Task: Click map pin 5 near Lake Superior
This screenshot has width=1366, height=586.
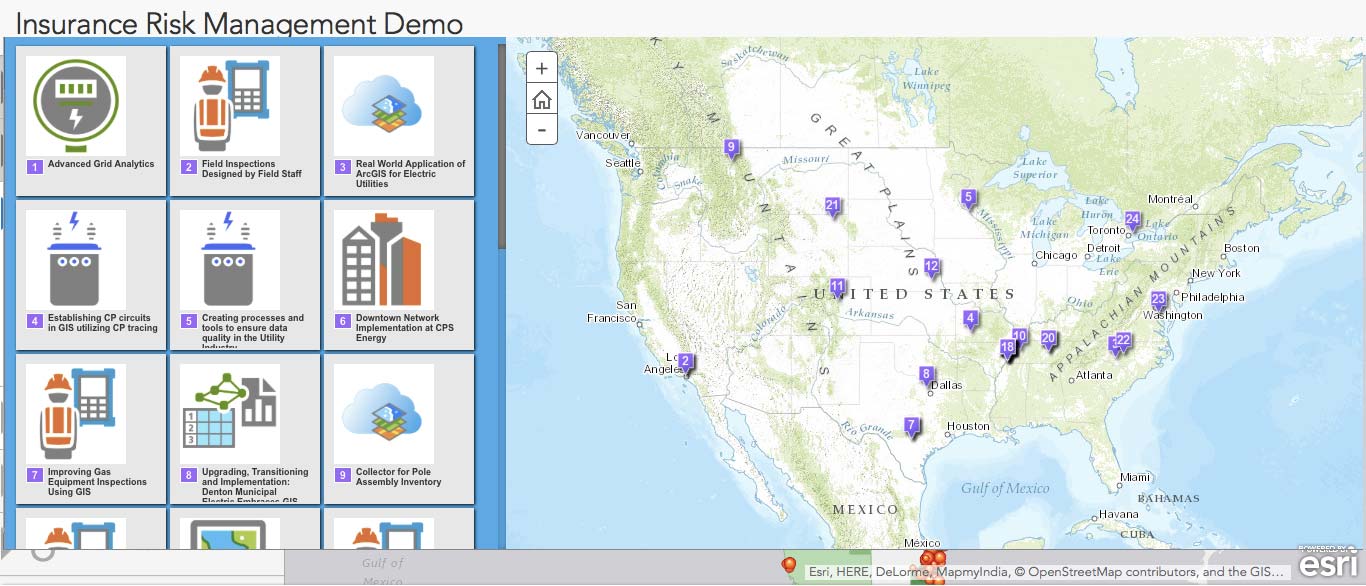Action: [968, 199]
